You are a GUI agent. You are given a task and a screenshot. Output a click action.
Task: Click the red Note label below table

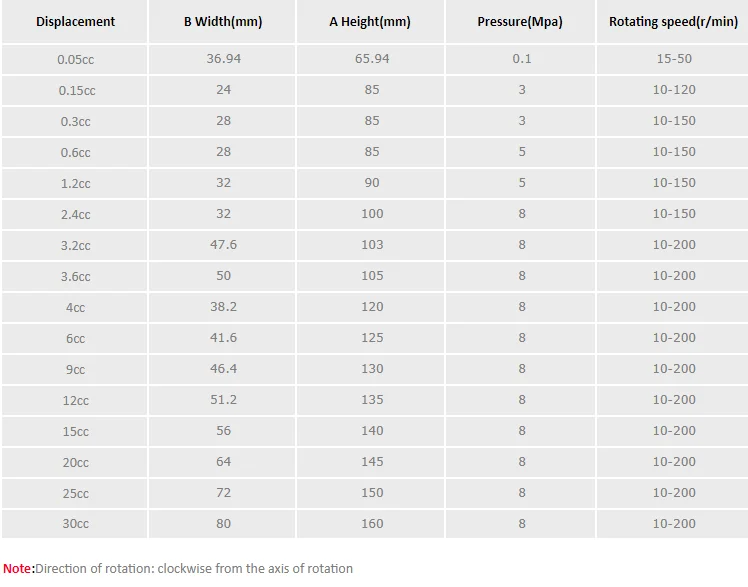point(18,568)
